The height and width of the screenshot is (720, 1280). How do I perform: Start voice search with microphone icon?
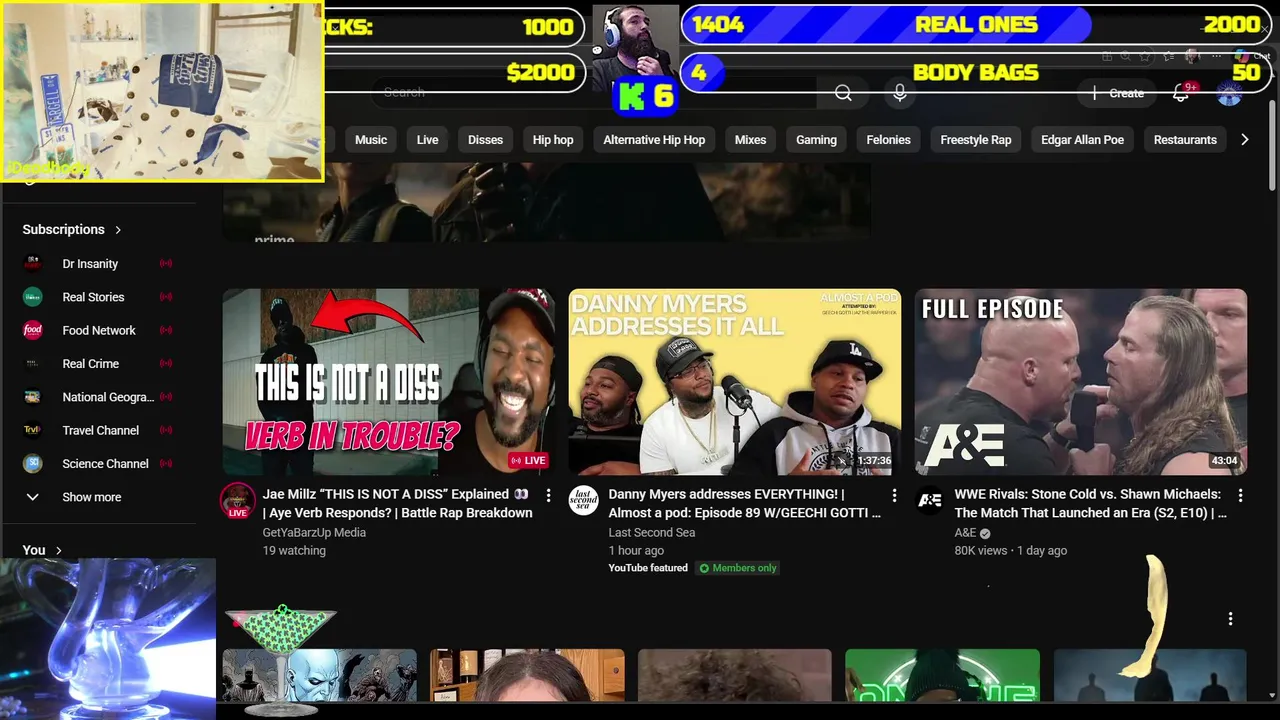pos(900,93)
